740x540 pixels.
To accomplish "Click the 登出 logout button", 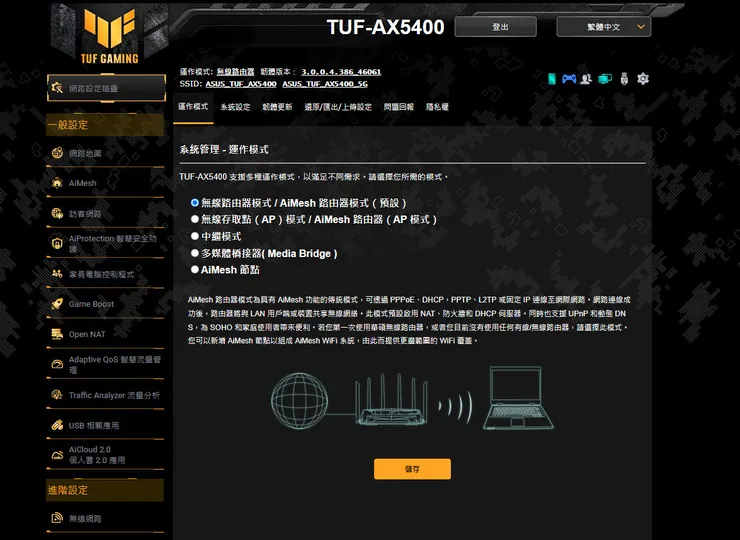I will point(496,27).
